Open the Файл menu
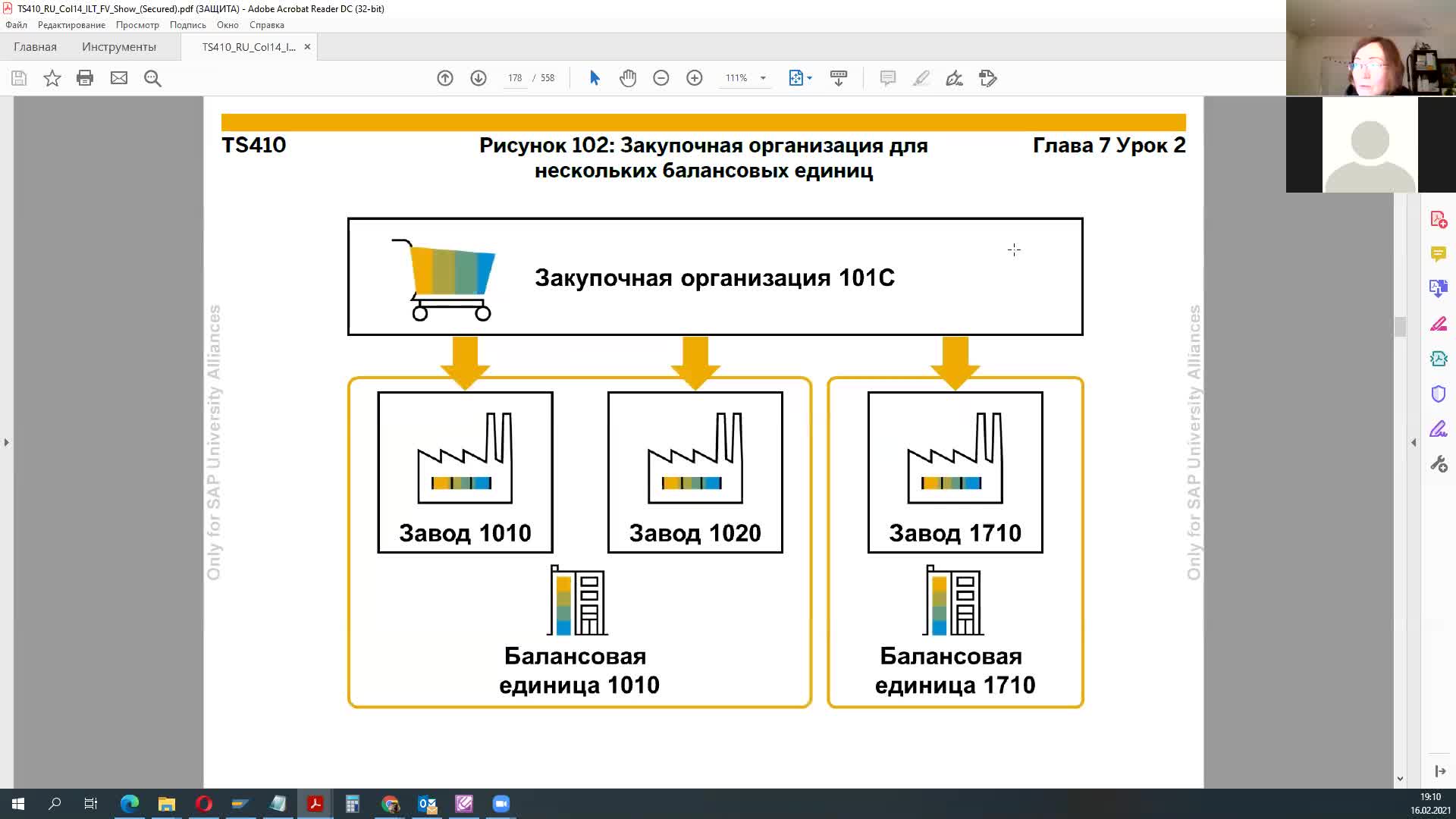Viewport: 1456px width, 819px height. tap(16, 25)
